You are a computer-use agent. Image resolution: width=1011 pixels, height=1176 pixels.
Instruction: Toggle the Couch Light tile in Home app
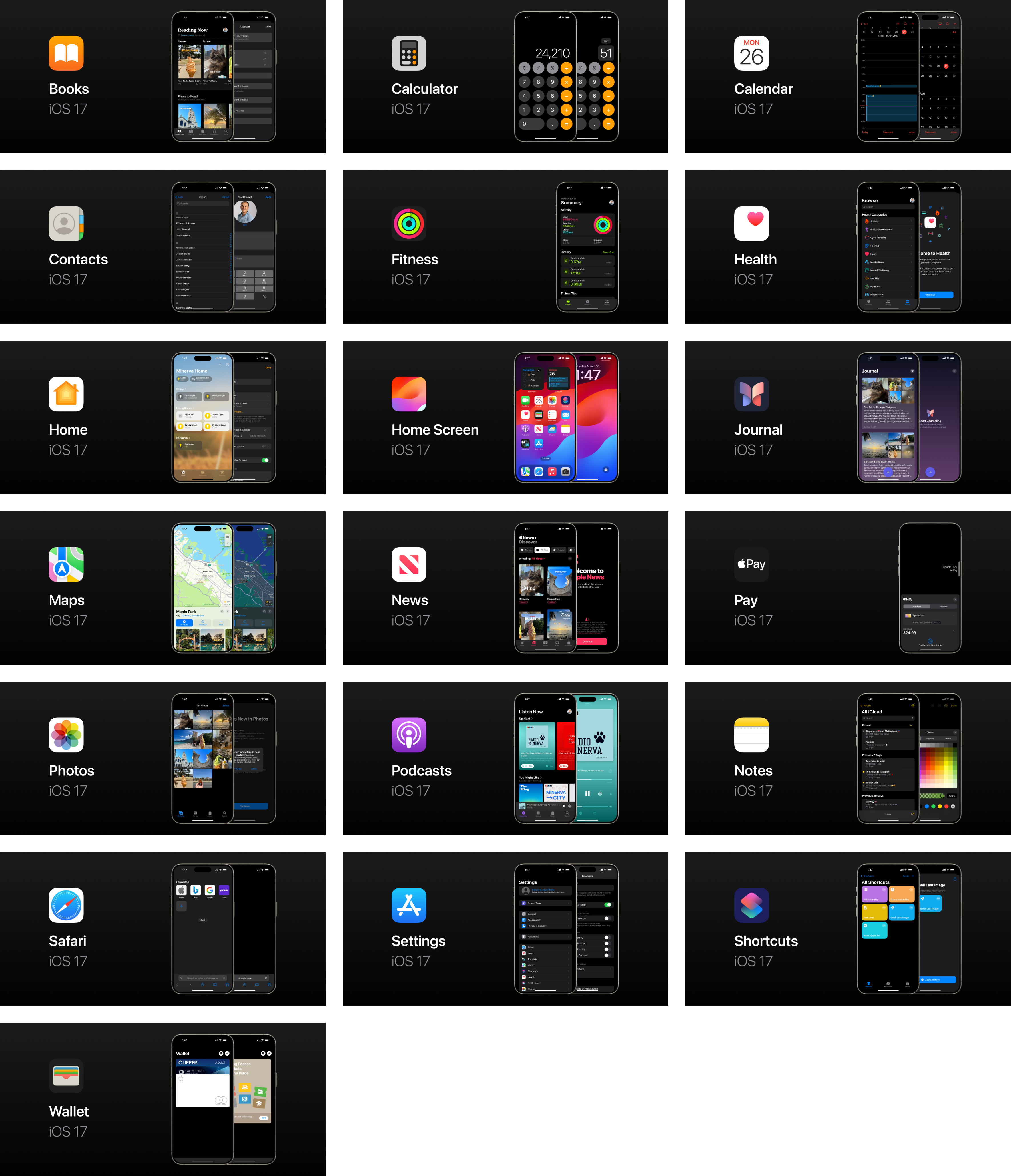pyautogui.click(x=216, y=416)
